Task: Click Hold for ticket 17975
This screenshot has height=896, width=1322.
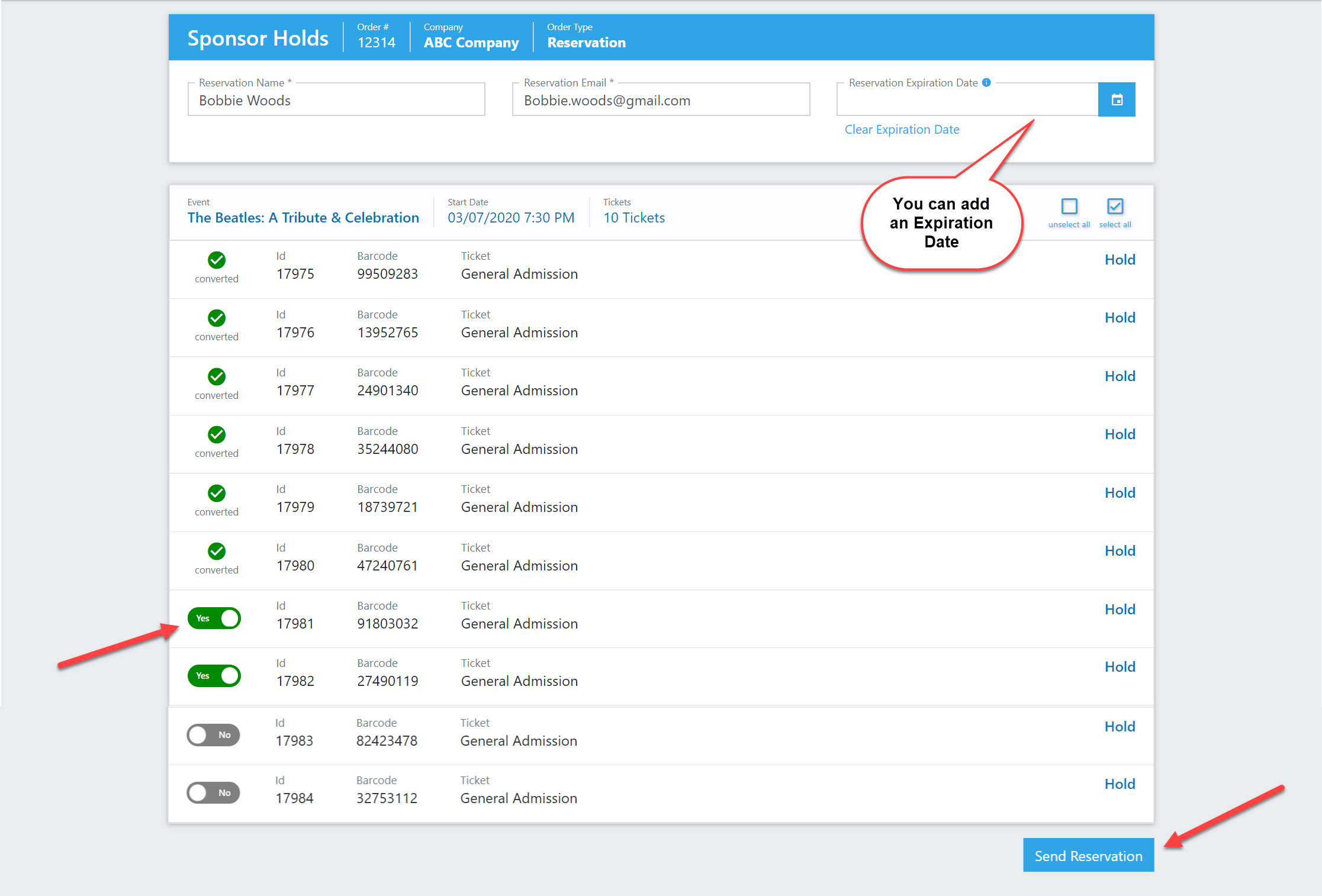Action: click(x=1120, y=260)
